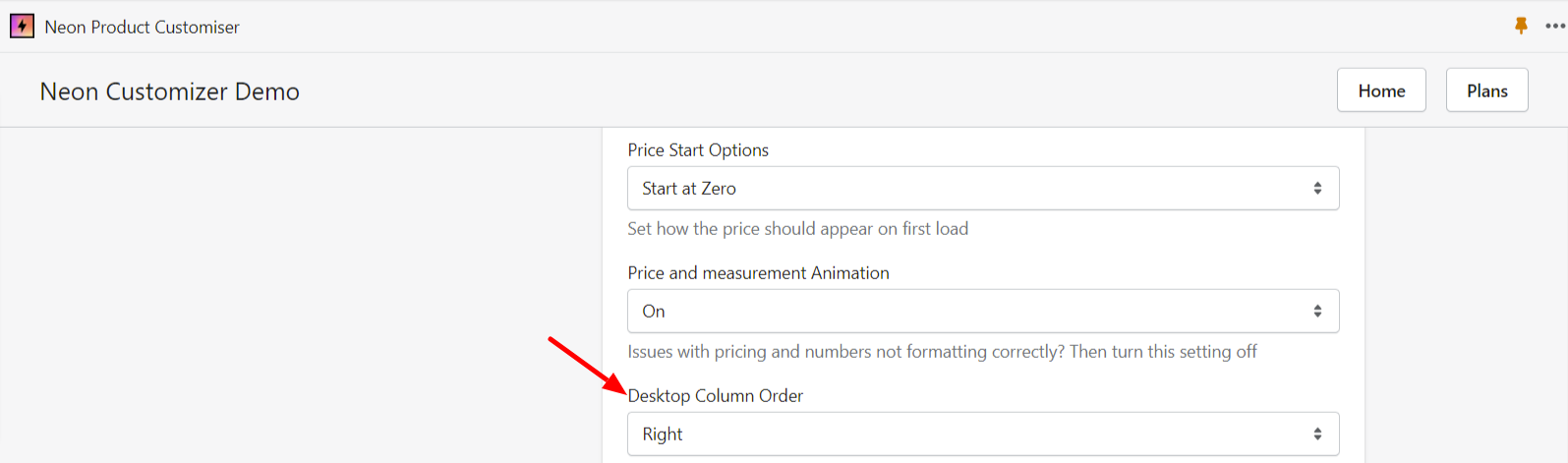Click the Desktop Column Order label

(x=716, y=396)
